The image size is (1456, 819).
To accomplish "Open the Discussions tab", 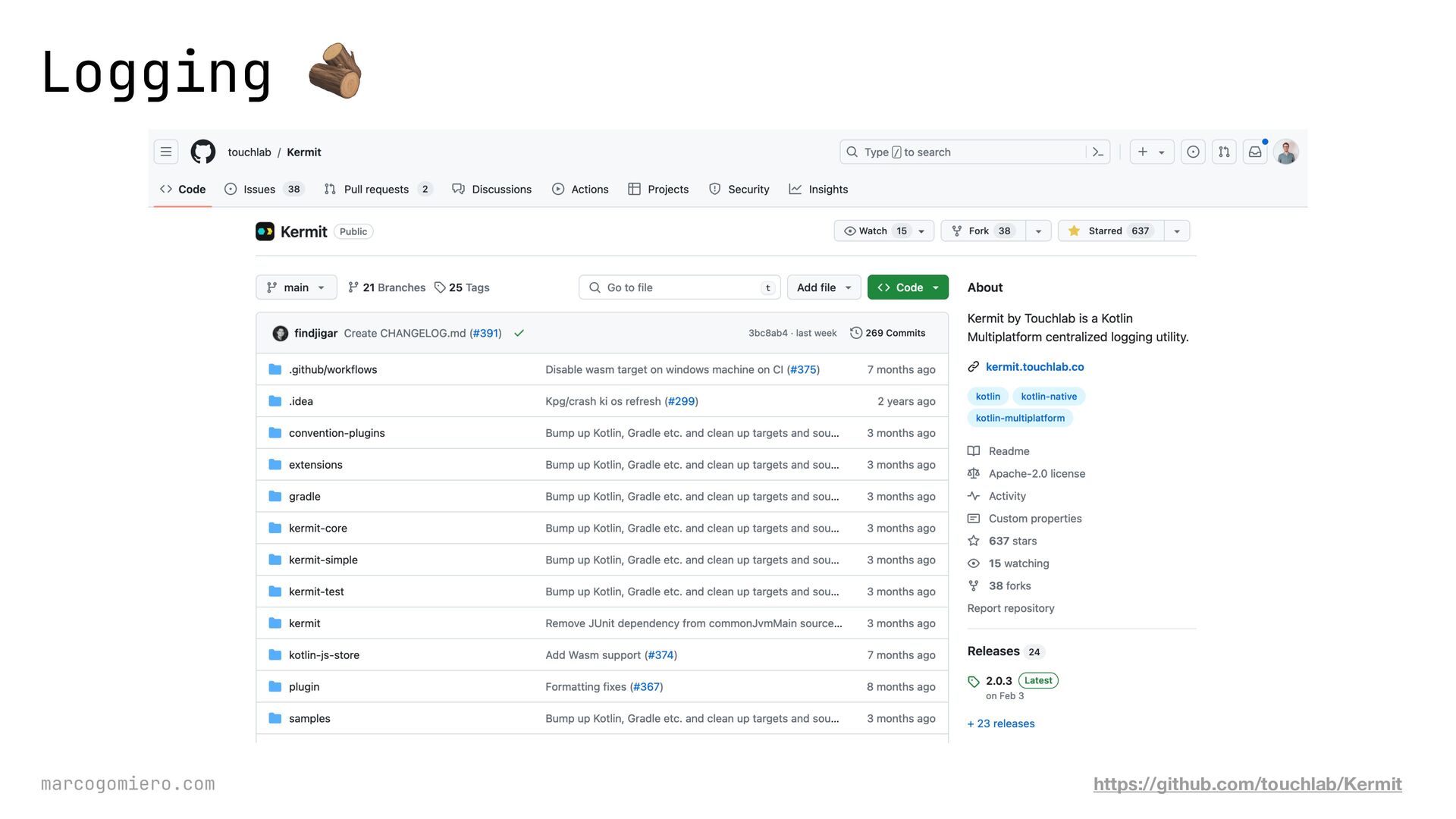I will (491, 189).
